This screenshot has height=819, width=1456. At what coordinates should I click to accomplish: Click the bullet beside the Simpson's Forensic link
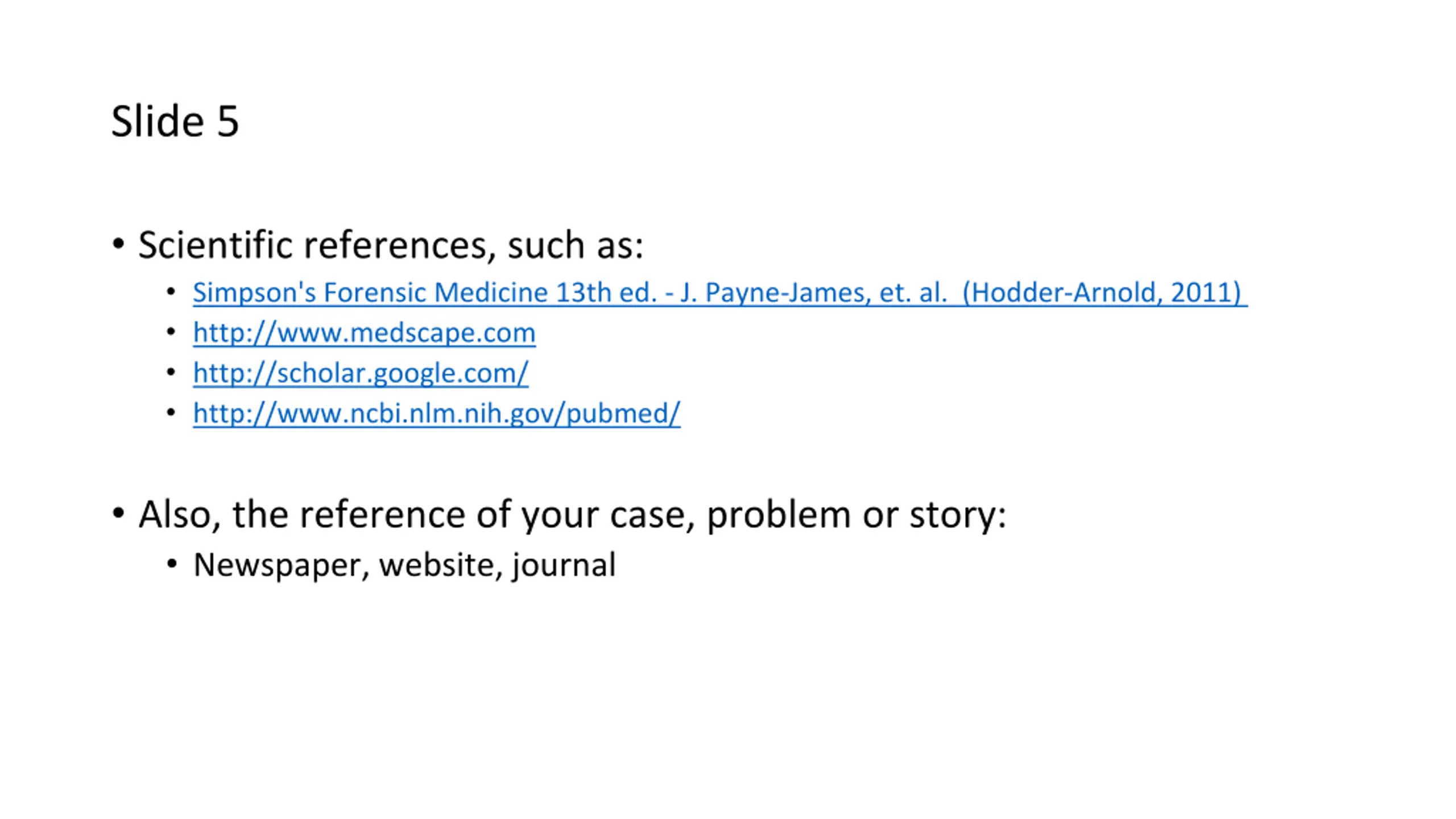click(171, 292)
